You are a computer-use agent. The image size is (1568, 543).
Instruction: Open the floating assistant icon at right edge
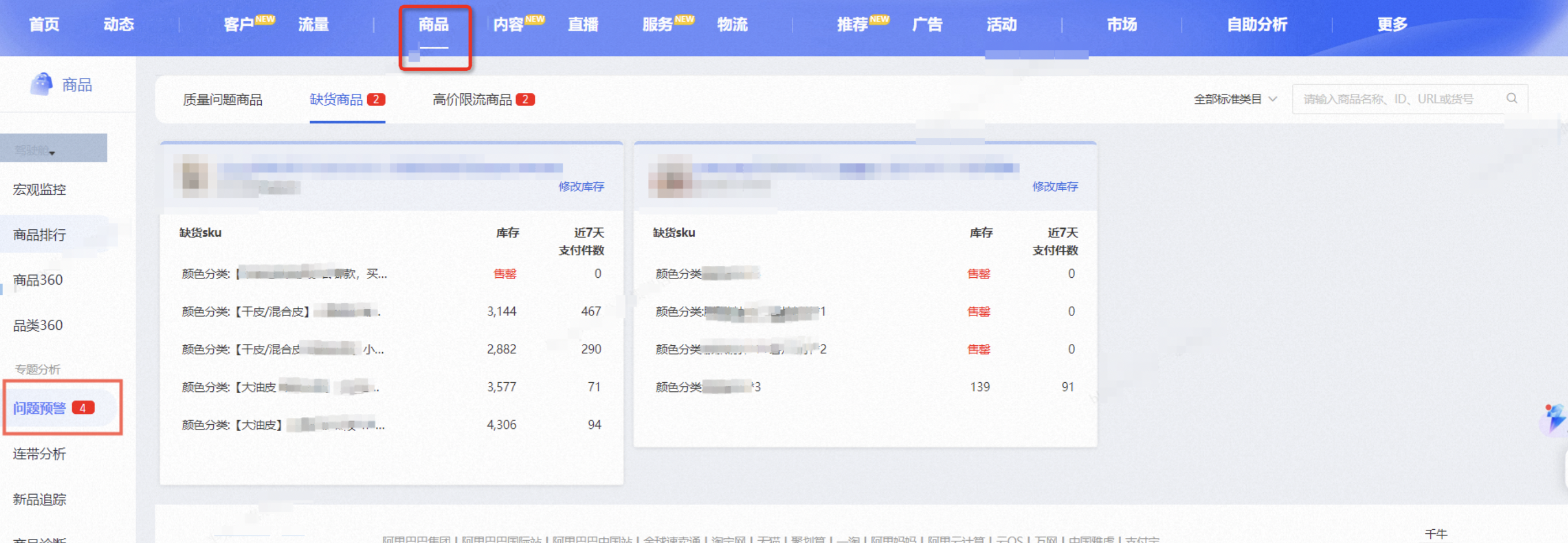[1555, 418]
